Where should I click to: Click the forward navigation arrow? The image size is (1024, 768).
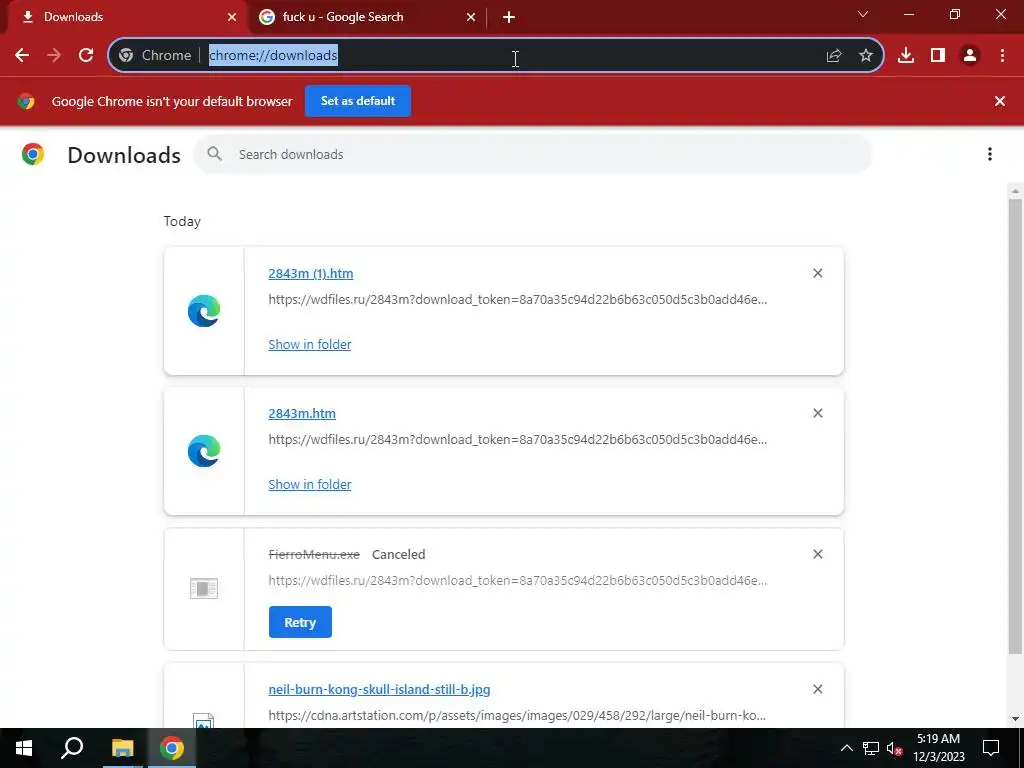click(54, 56)
